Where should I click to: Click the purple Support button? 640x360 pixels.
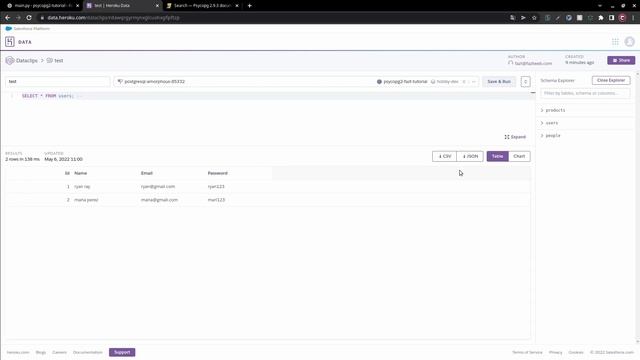pyautogui.click(x=122, y=352)
